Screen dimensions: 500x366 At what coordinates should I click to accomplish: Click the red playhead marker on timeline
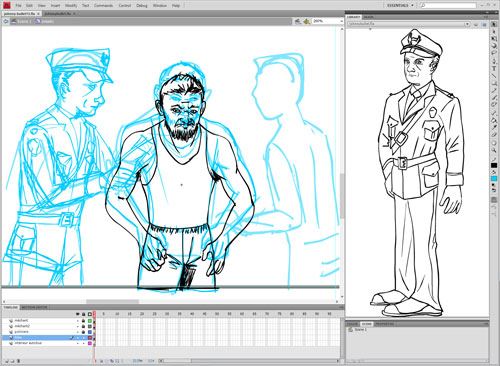click(94, 314)
